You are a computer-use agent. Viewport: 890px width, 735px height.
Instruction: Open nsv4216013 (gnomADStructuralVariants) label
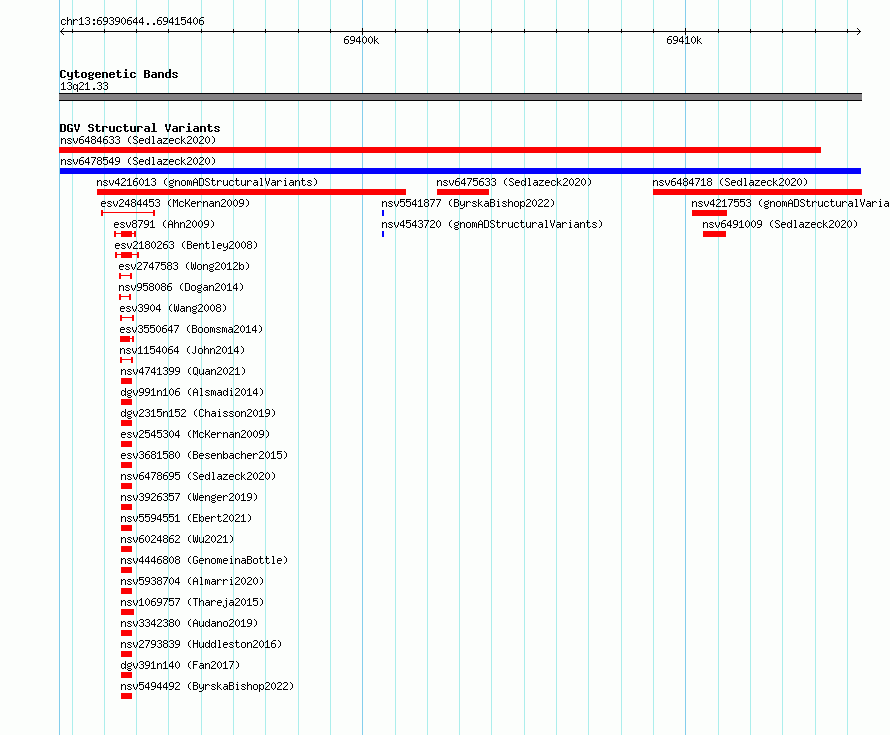coord(207,182)
